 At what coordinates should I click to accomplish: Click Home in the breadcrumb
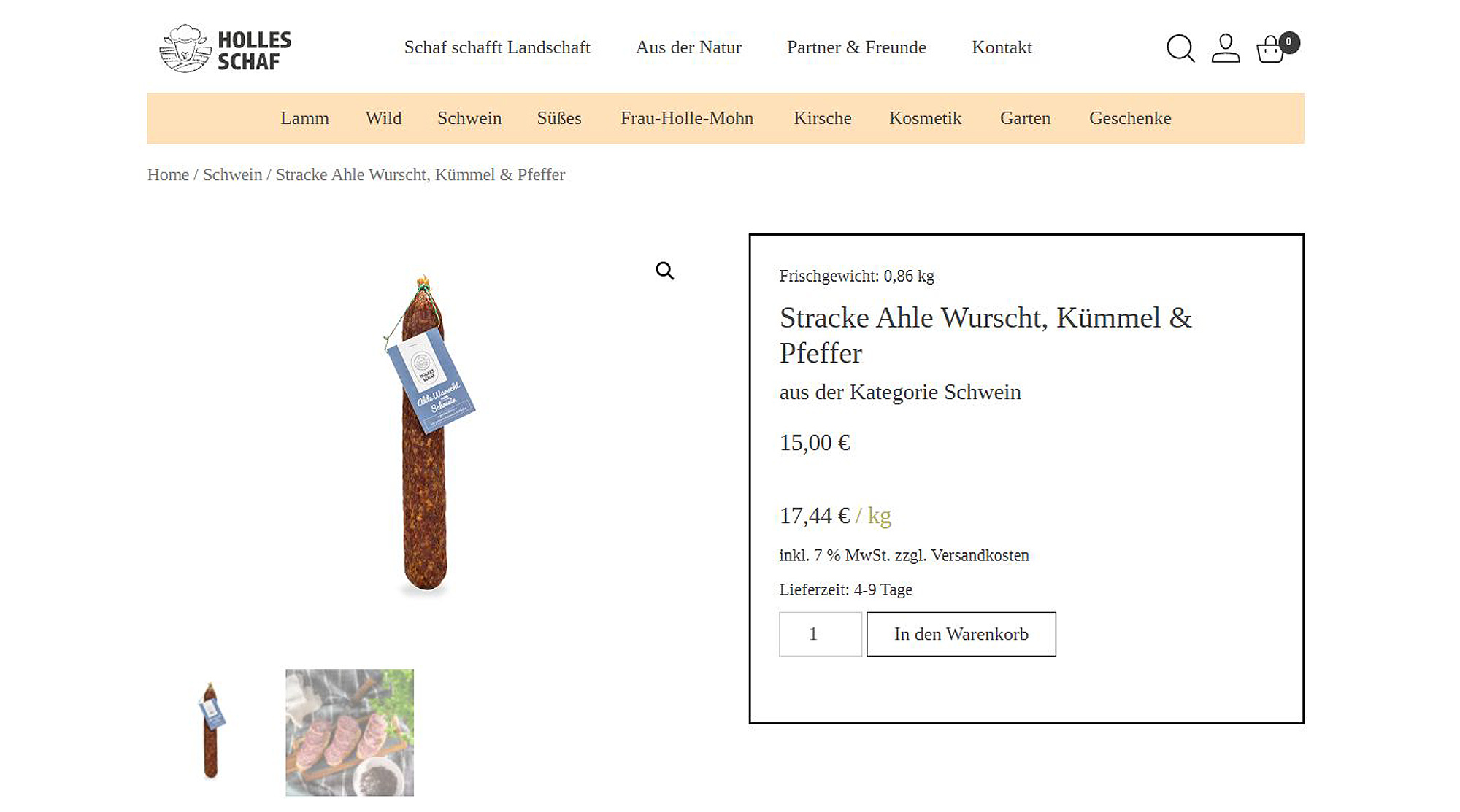click(168, 174)
